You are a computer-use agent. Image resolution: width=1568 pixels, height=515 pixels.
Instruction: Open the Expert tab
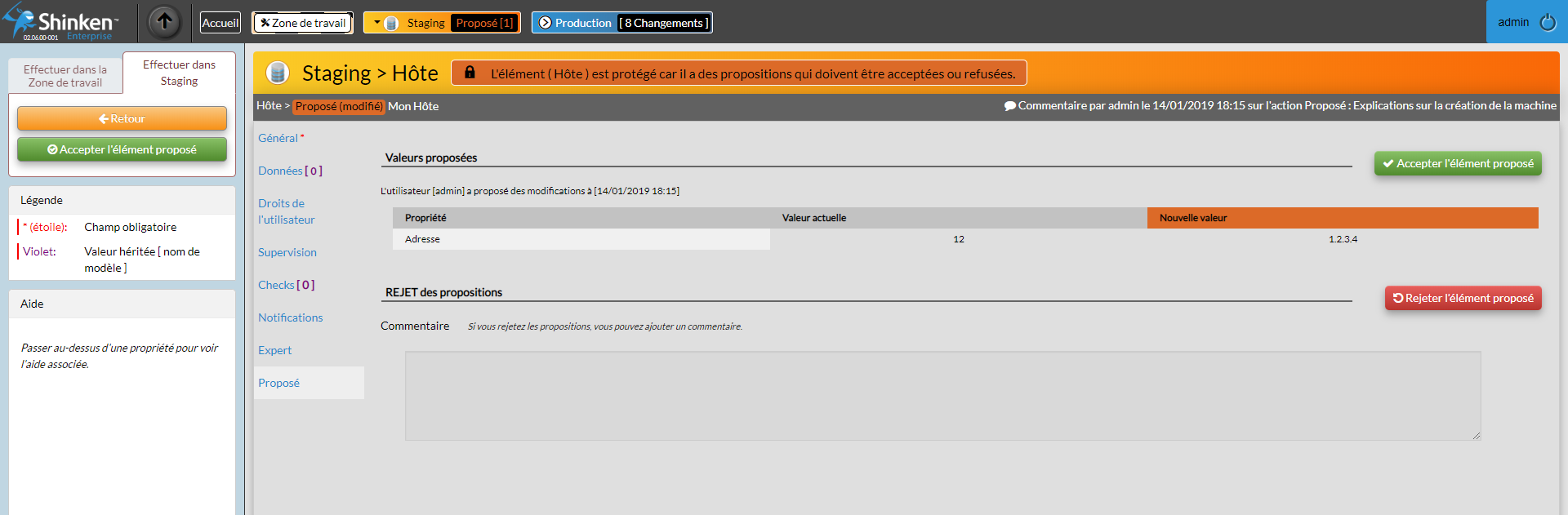(x=274, y=350)
